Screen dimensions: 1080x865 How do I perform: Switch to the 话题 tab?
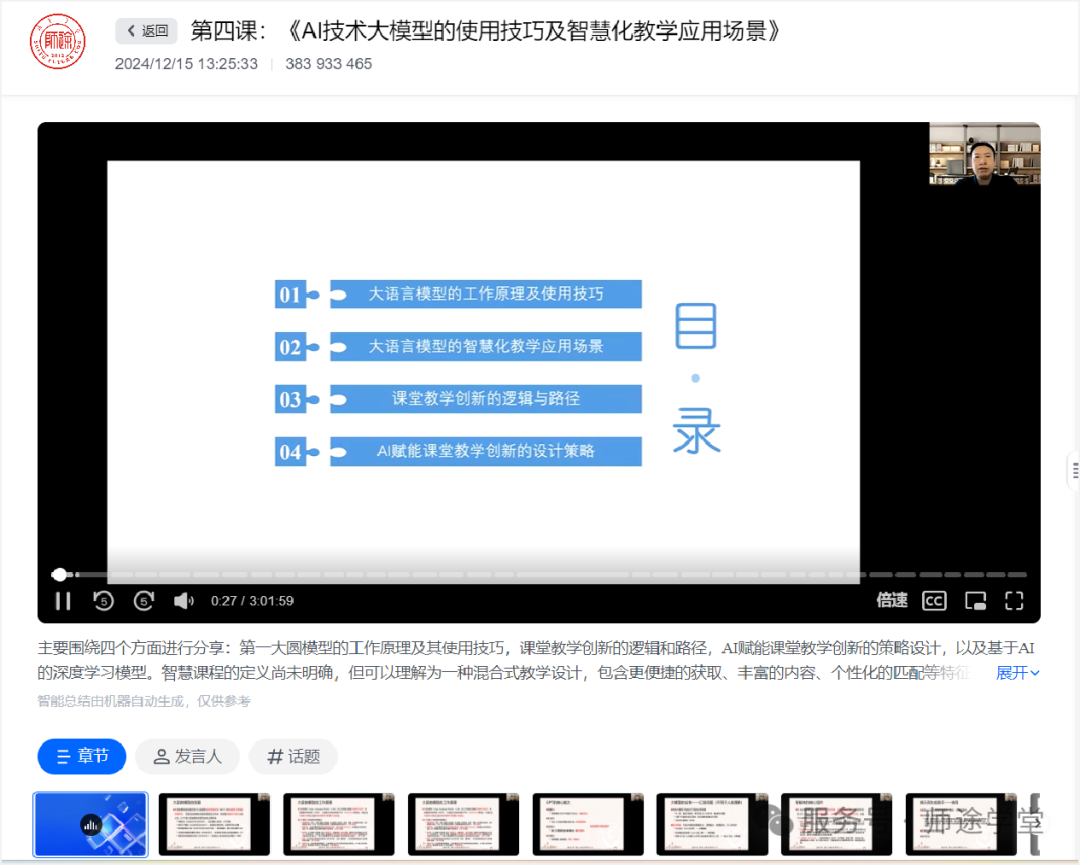coord(292,757)
